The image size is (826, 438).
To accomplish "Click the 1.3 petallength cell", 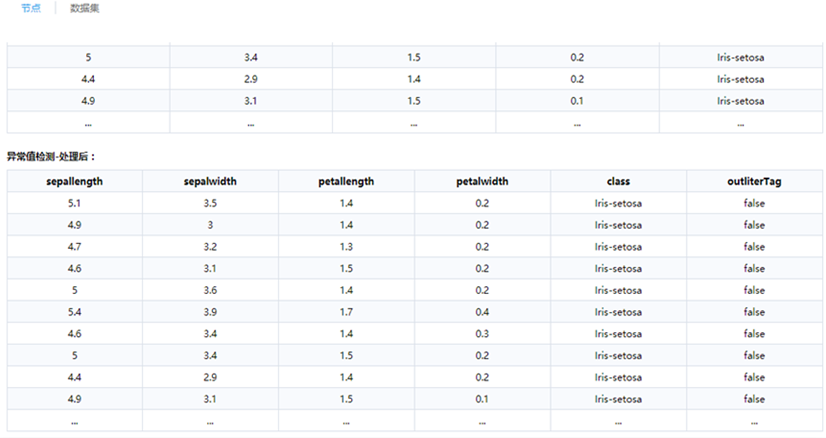I will 346,247.
